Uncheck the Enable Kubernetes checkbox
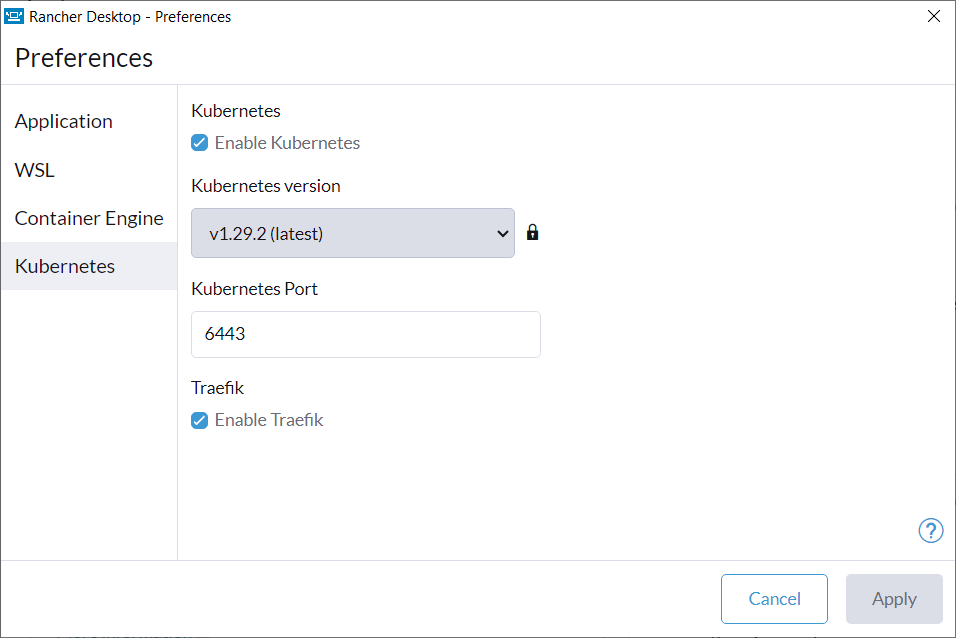Viewport: 956px width, 638px height. [x=199, y=143]
